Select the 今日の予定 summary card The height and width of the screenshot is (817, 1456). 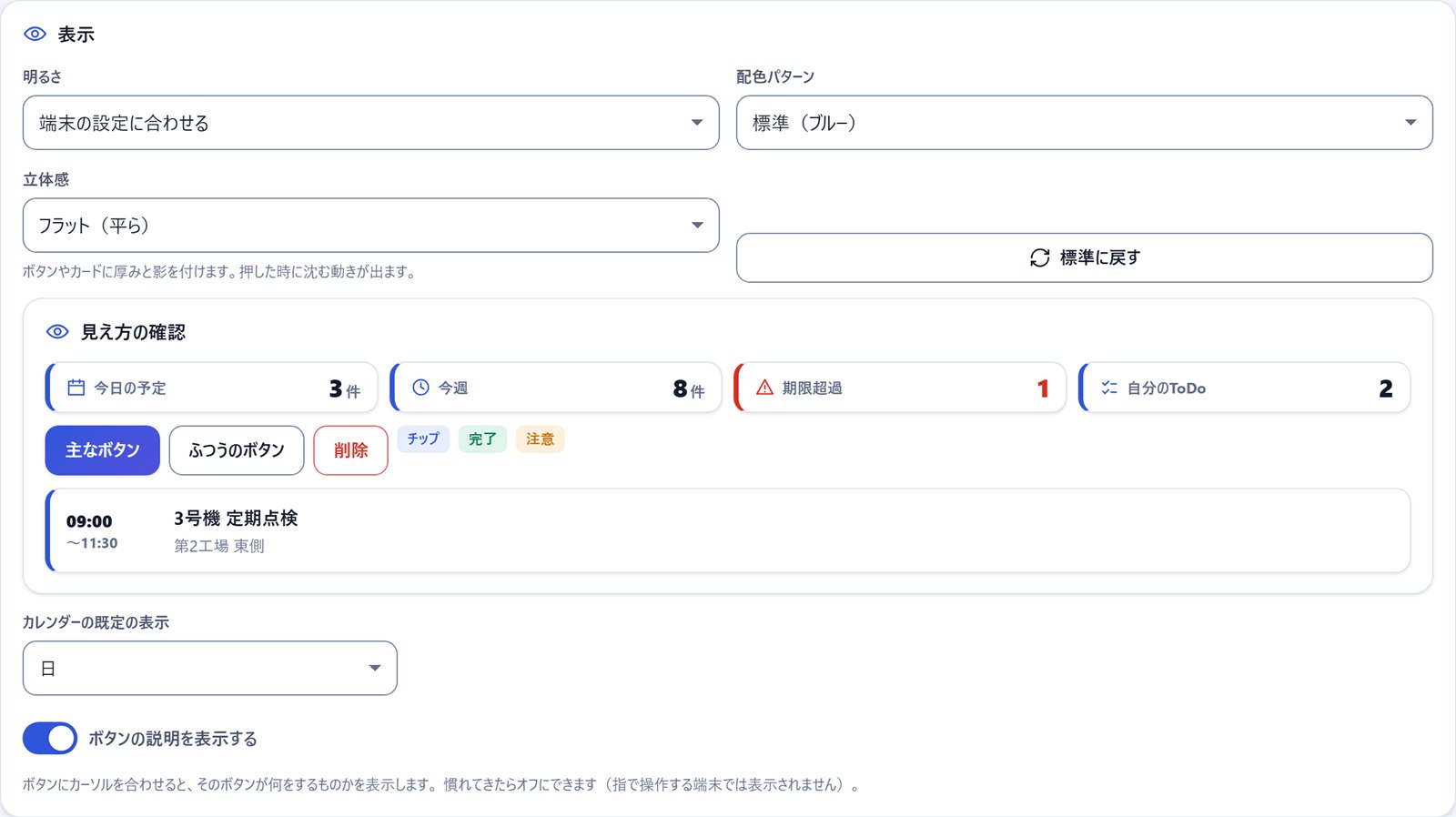(x=211, y=388)
